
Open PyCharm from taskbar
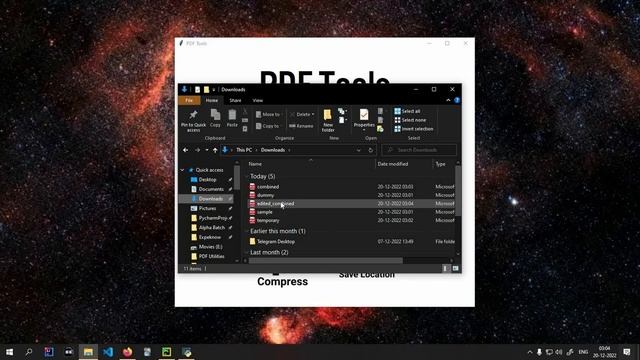pos(167,352)
